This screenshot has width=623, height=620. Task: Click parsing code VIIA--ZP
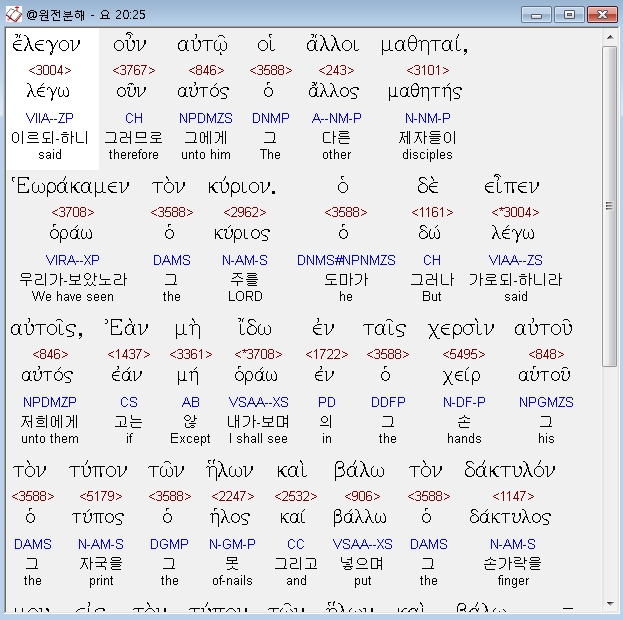click(x=50, y=118)
